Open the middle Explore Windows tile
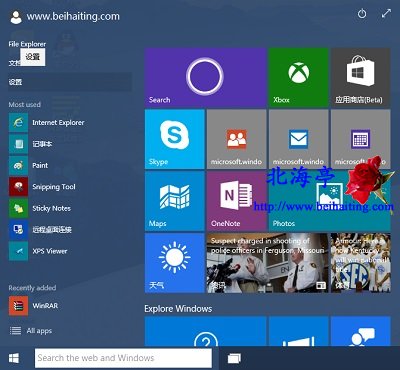400x370 pixels. (298, 331)
